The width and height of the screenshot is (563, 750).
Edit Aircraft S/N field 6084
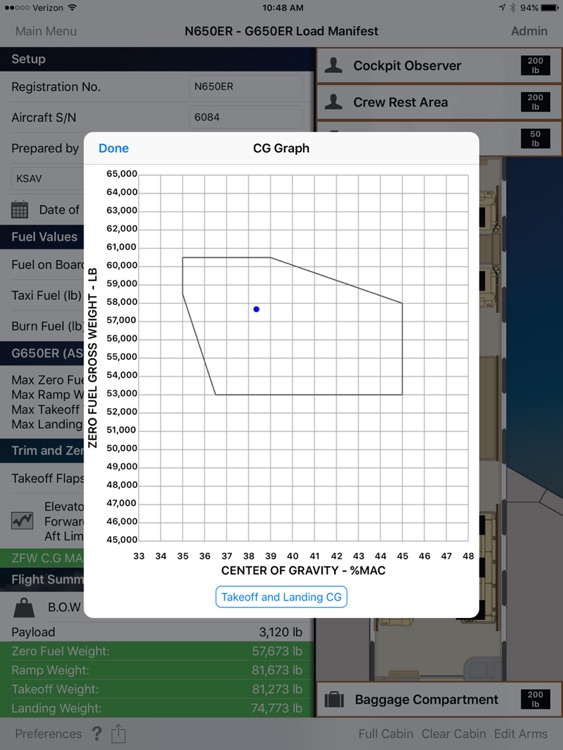(246, 117)
